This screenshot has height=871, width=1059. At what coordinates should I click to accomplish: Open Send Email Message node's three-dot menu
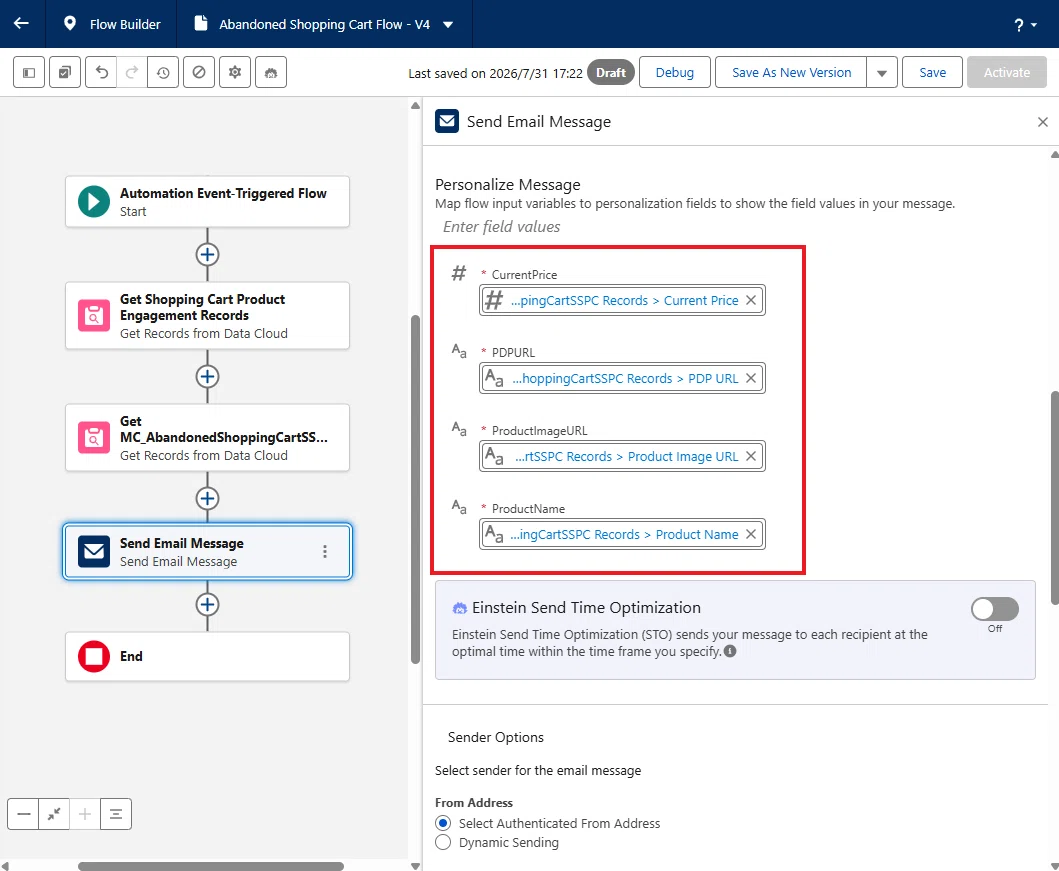tap(325, 552)
